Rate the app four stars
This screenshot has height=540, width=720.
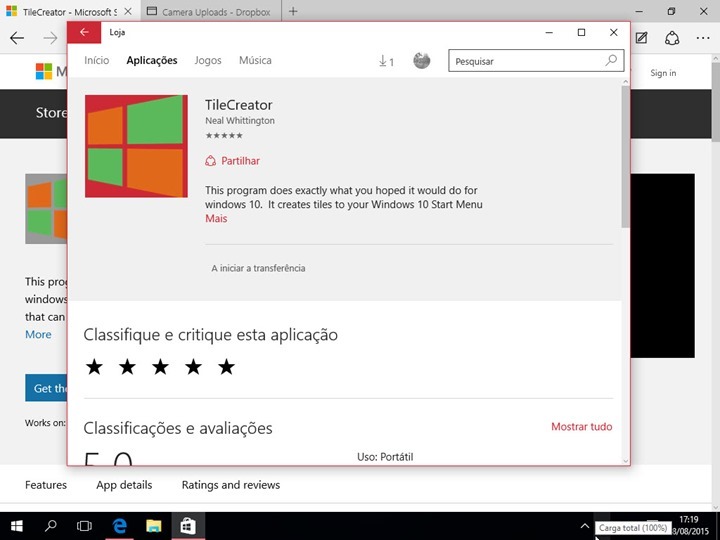coord(193,367)
